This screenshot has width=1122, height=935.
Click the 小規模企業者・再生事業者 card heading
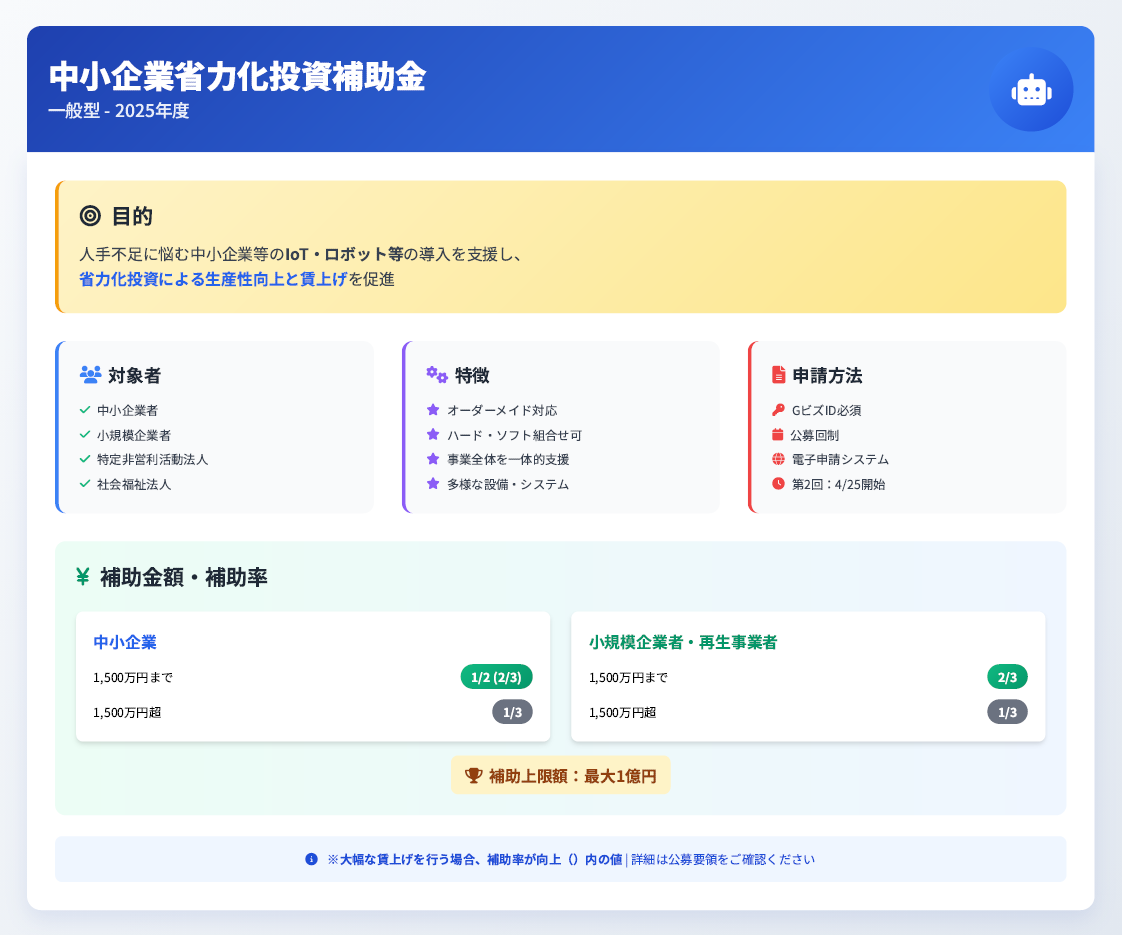tap(683, 642)
